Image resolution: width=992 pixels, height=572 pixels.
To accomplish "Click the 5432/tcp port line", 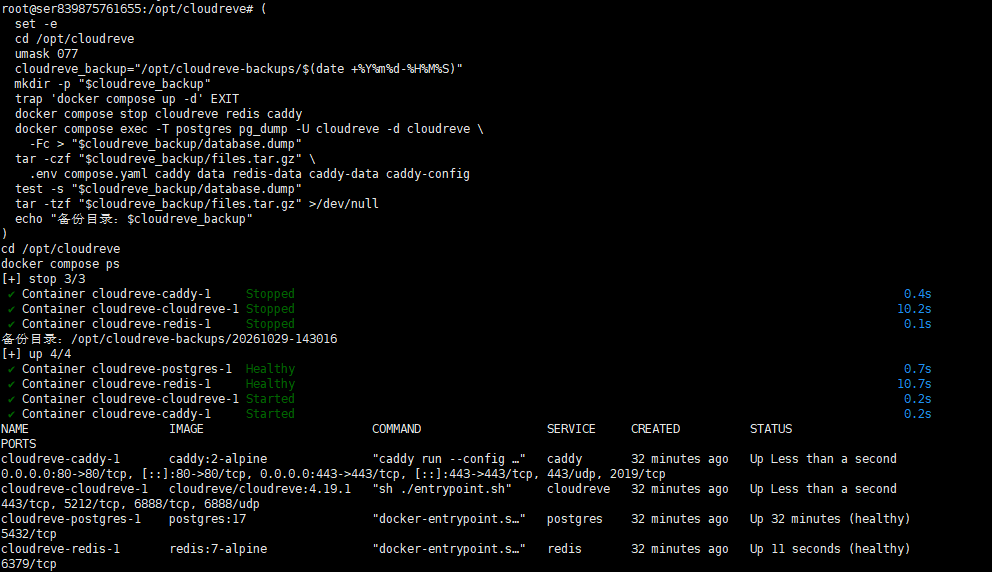I will point(28,534).
